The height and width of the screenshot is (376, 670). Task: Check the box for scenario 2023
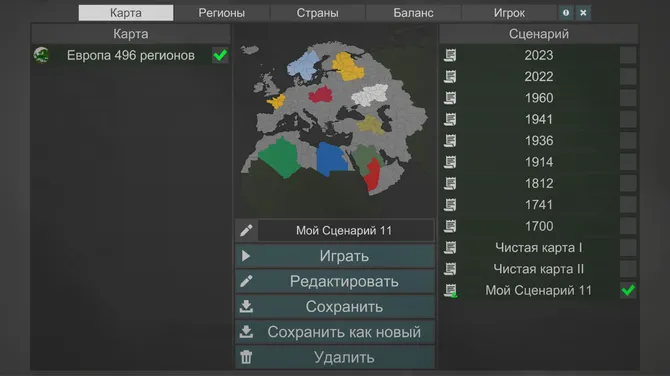tap(628, 55)
